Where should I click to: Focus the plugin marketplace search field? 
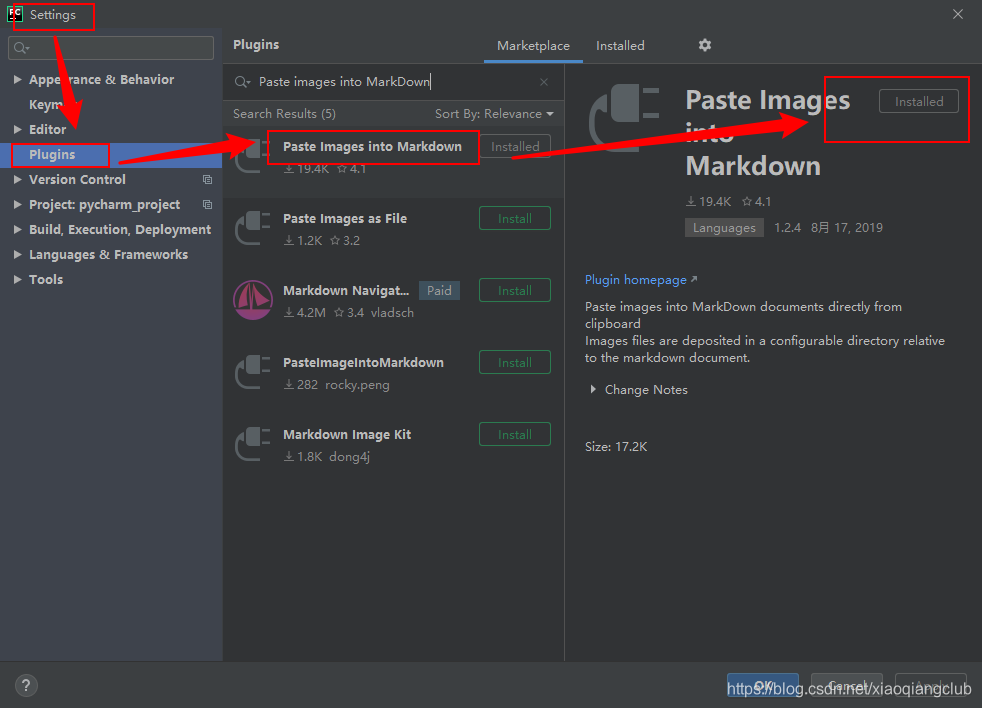[393, 82]
